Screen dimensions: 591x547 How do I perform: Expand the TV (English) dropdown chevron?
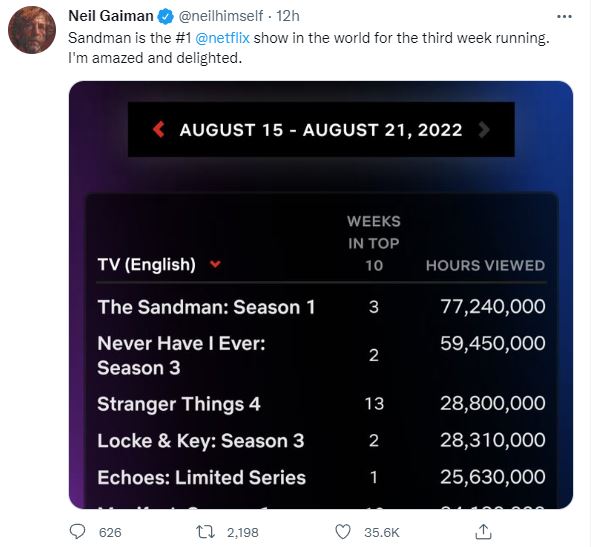(215, 264)
